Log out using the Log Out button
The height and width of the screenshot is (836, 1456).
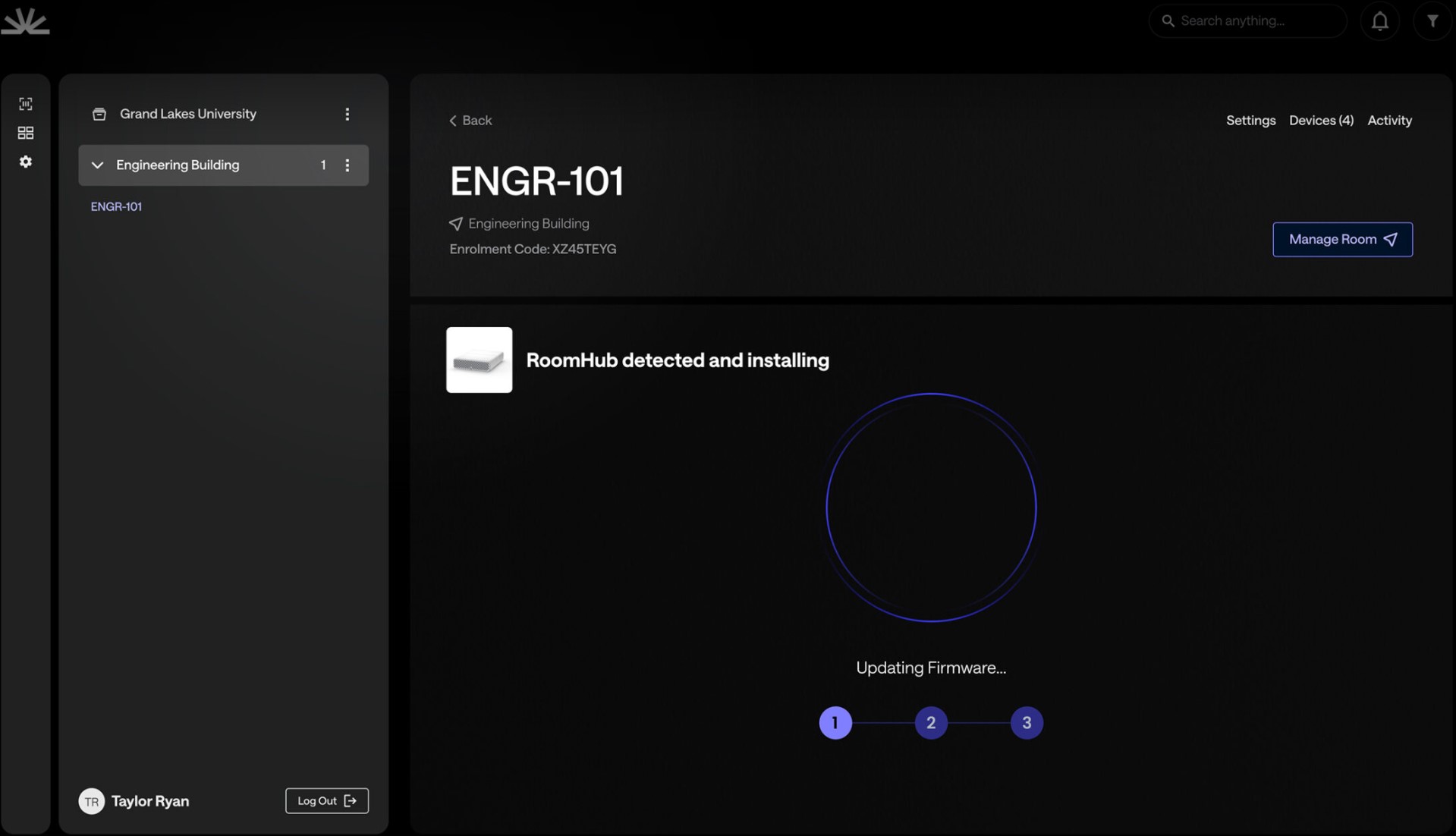coord(326,801)
